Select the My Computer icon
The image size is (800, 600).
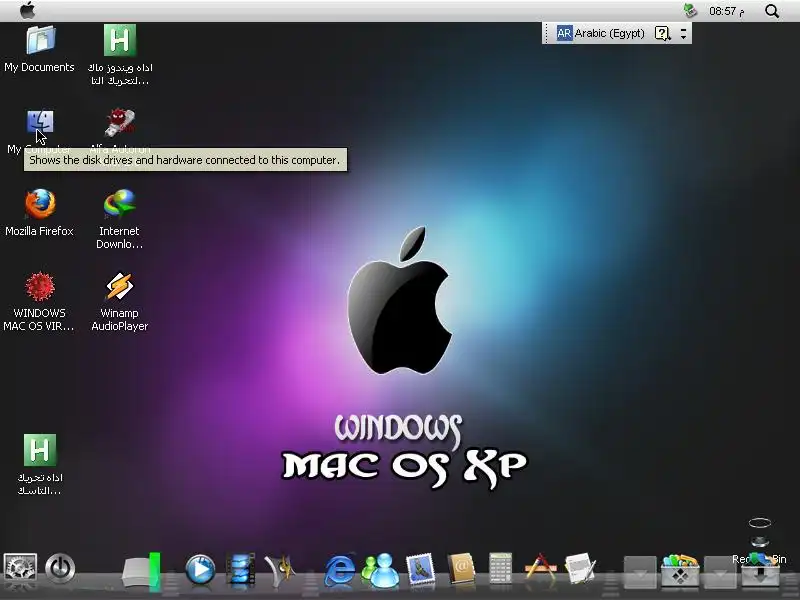click(x=40, y=122)
